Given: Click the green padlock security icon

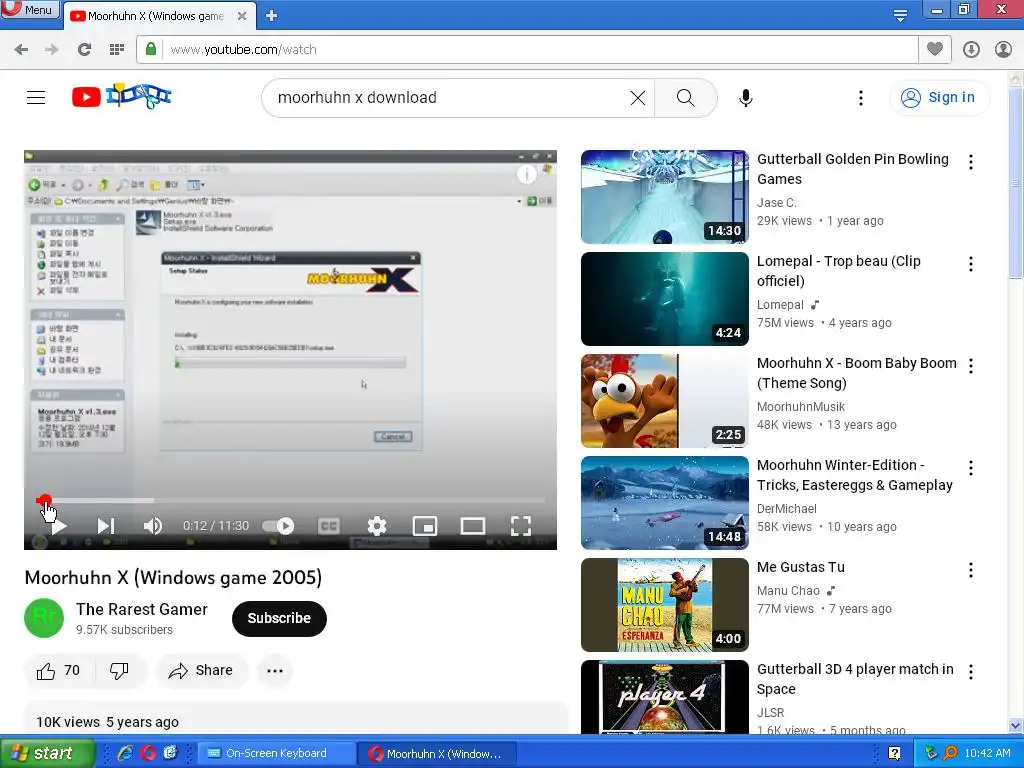Looking at the screenshot, I should tap(151, 49).
